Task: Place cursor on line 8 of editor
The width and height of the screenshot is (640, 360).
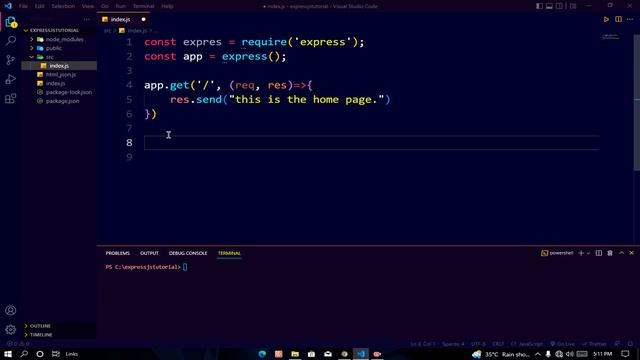Action: click(x=371, y=142)
